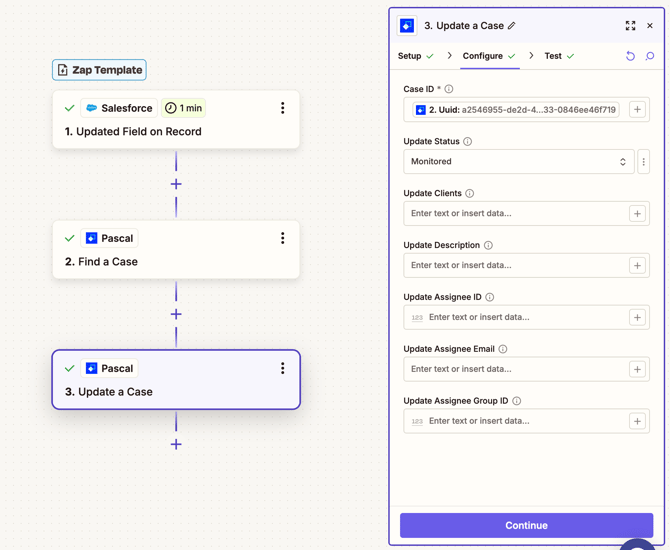Select the Updated Field on Record step
This screenshot has width=670, height=550.
point(160,131)
